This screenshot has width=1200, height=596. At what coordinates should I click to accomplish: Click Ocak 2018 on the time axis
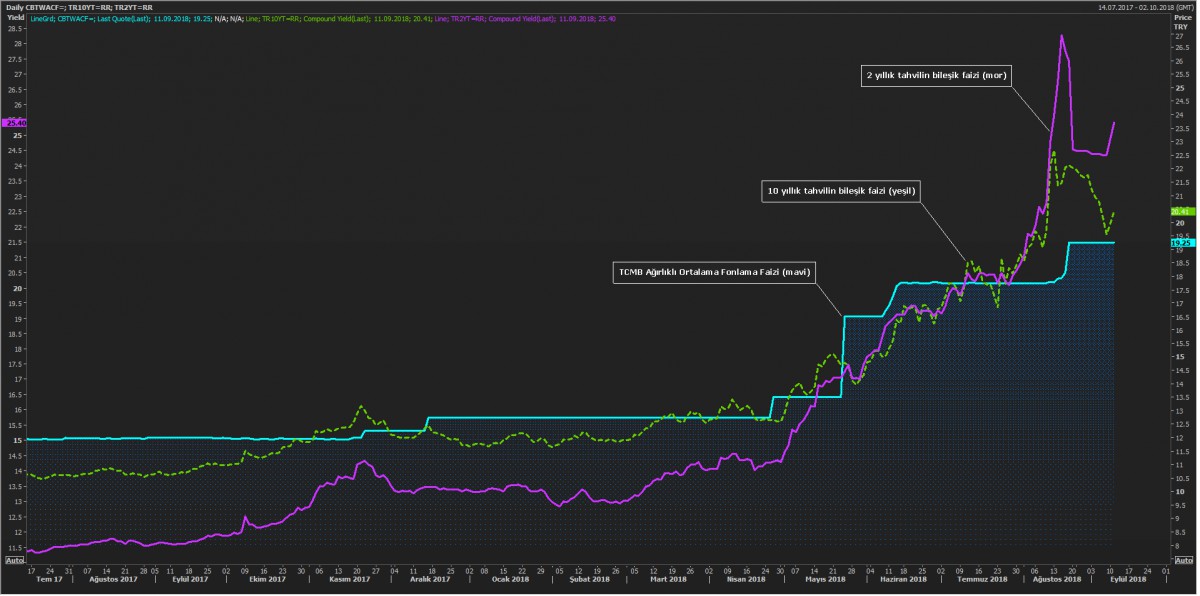pyautogui.click(x=510, y=580)
